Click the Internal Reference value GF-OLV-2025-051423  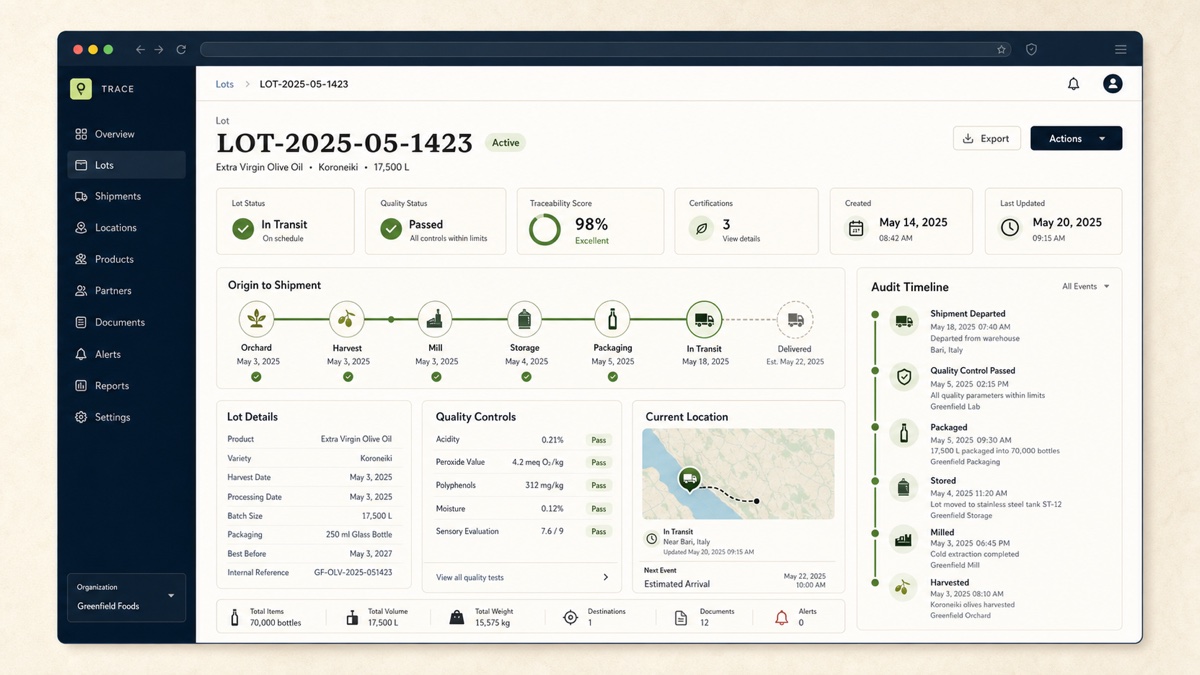pyautogui.click(x=353, y=573)
